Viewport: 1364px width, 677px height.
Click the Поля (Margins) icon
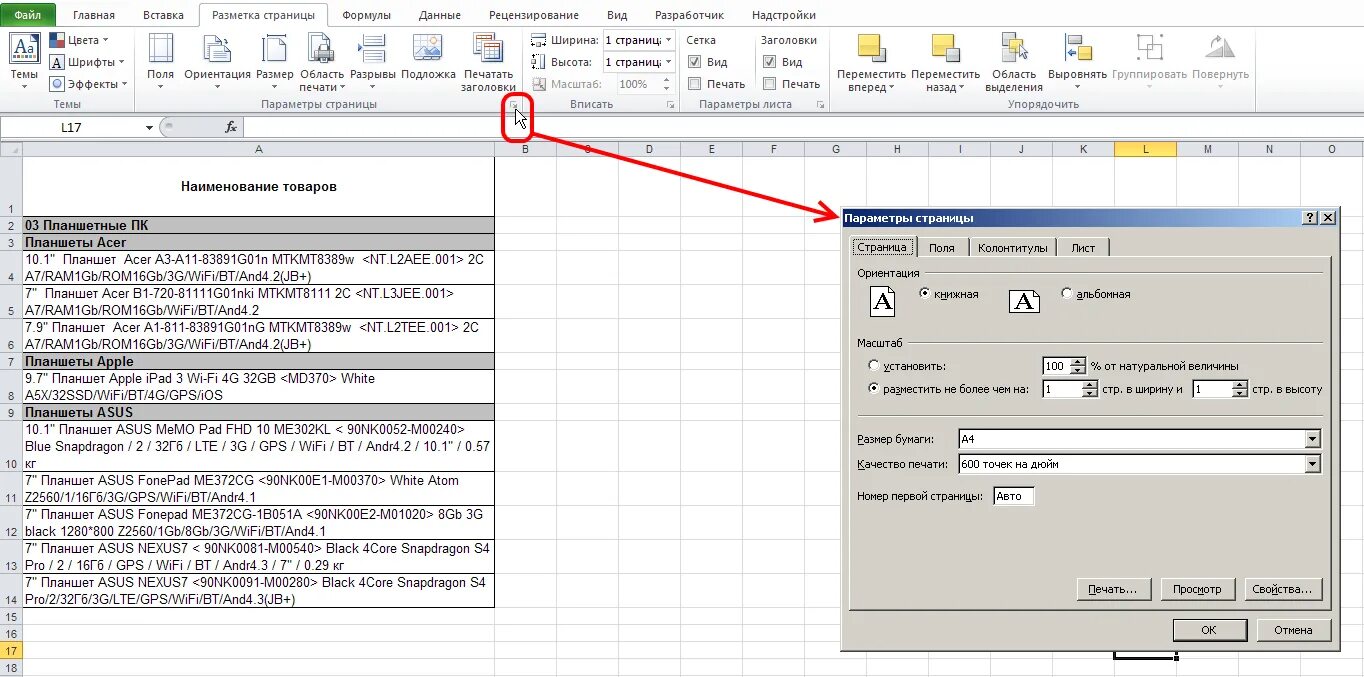tap(160, 48)
